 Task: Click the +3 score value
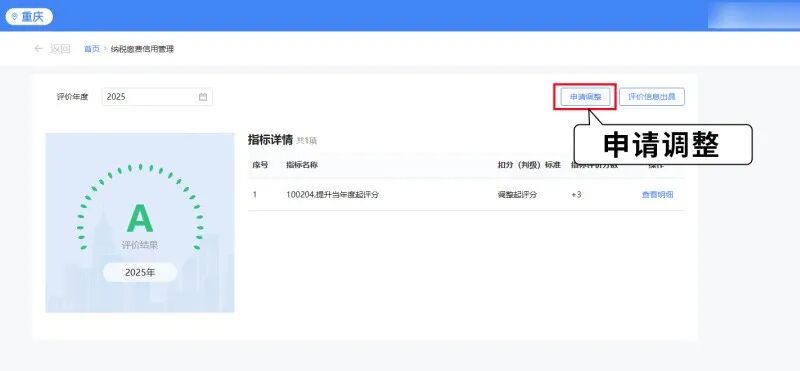click(x=577, y=194)
